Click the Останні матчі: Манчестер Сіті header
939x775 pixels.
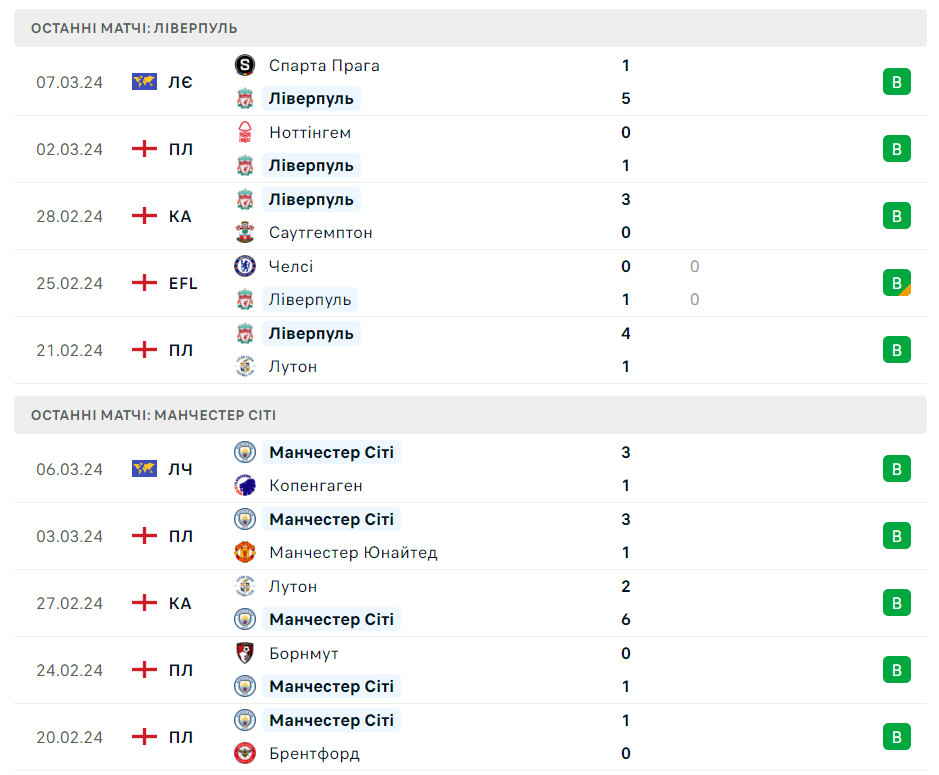click(153, 415)
